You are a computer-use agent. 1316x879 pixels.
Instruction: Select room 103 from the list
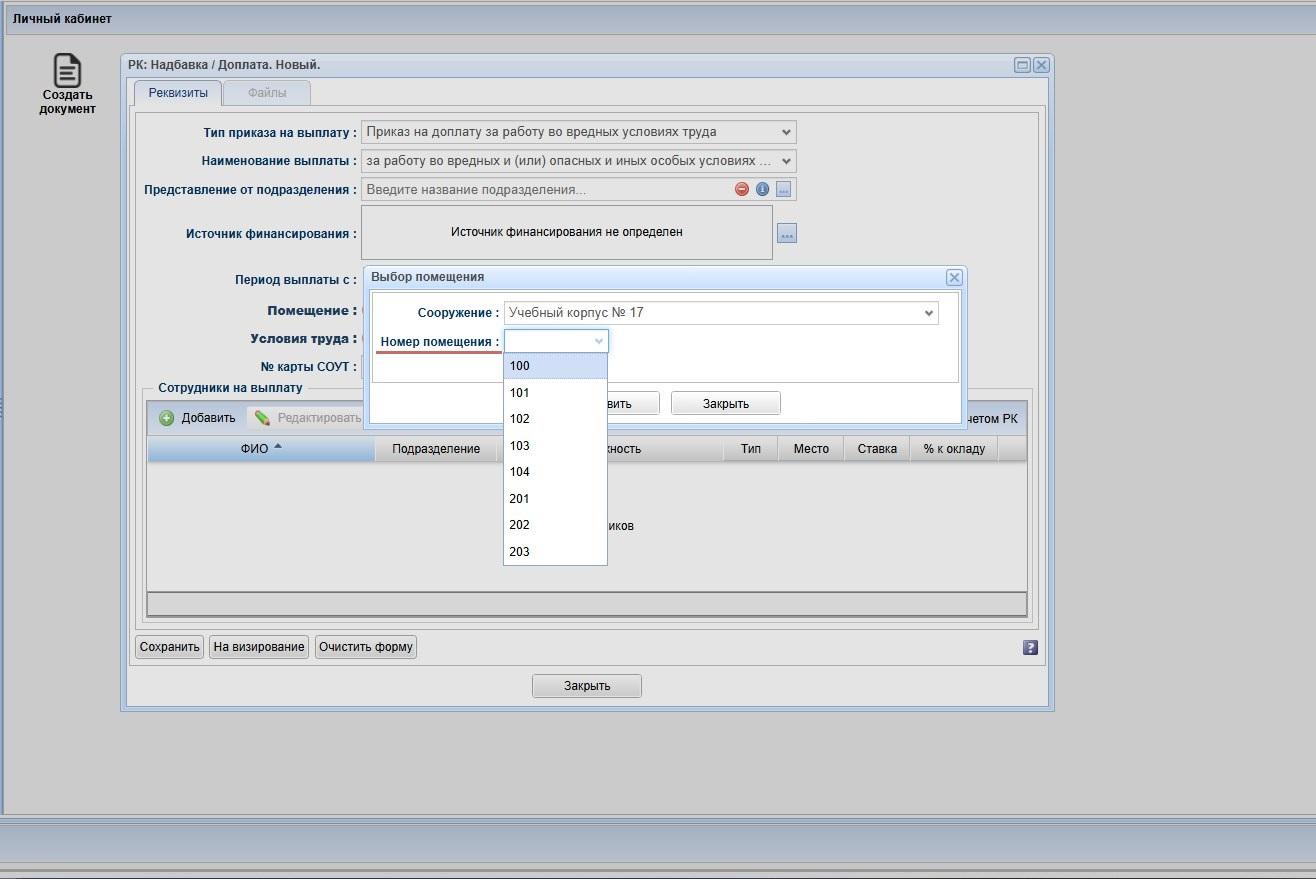[x=555, y=446]
